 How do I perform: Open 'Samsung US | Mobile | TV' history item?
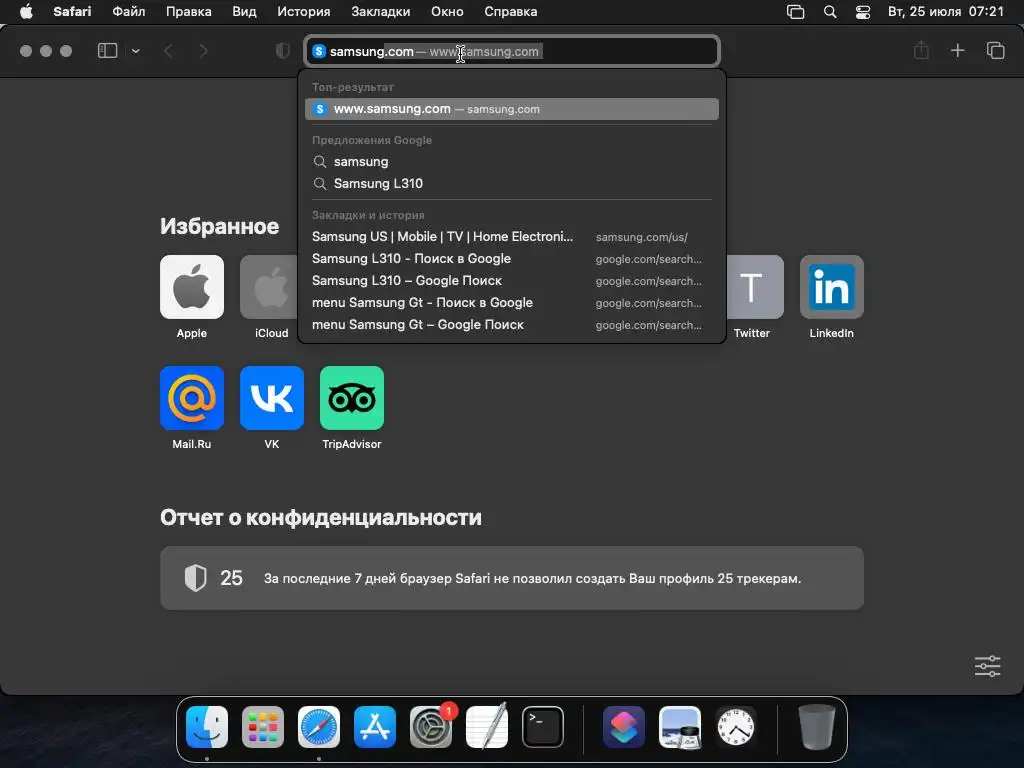coord(512,237)
